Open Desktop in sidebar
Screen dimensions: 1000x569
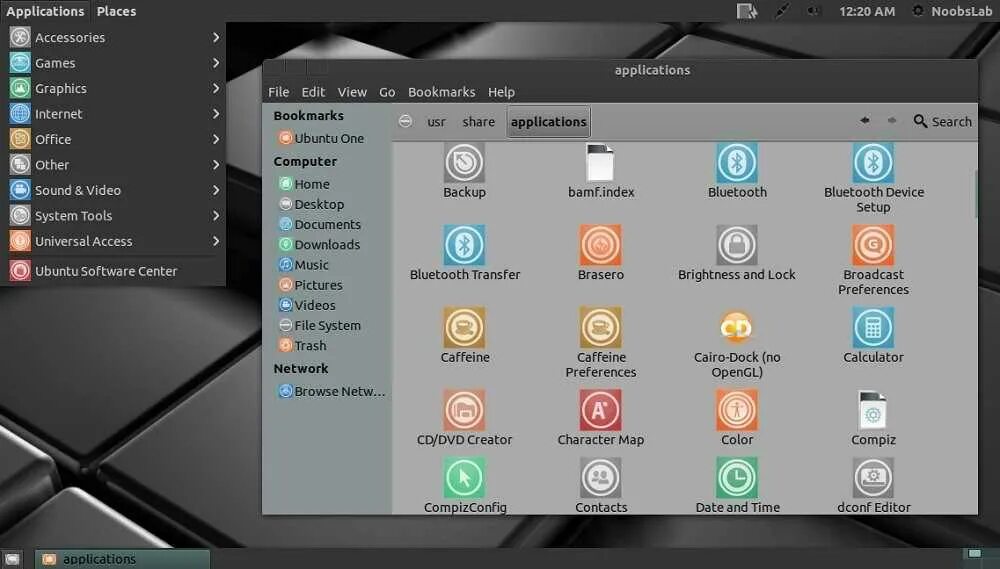point(312,205)
